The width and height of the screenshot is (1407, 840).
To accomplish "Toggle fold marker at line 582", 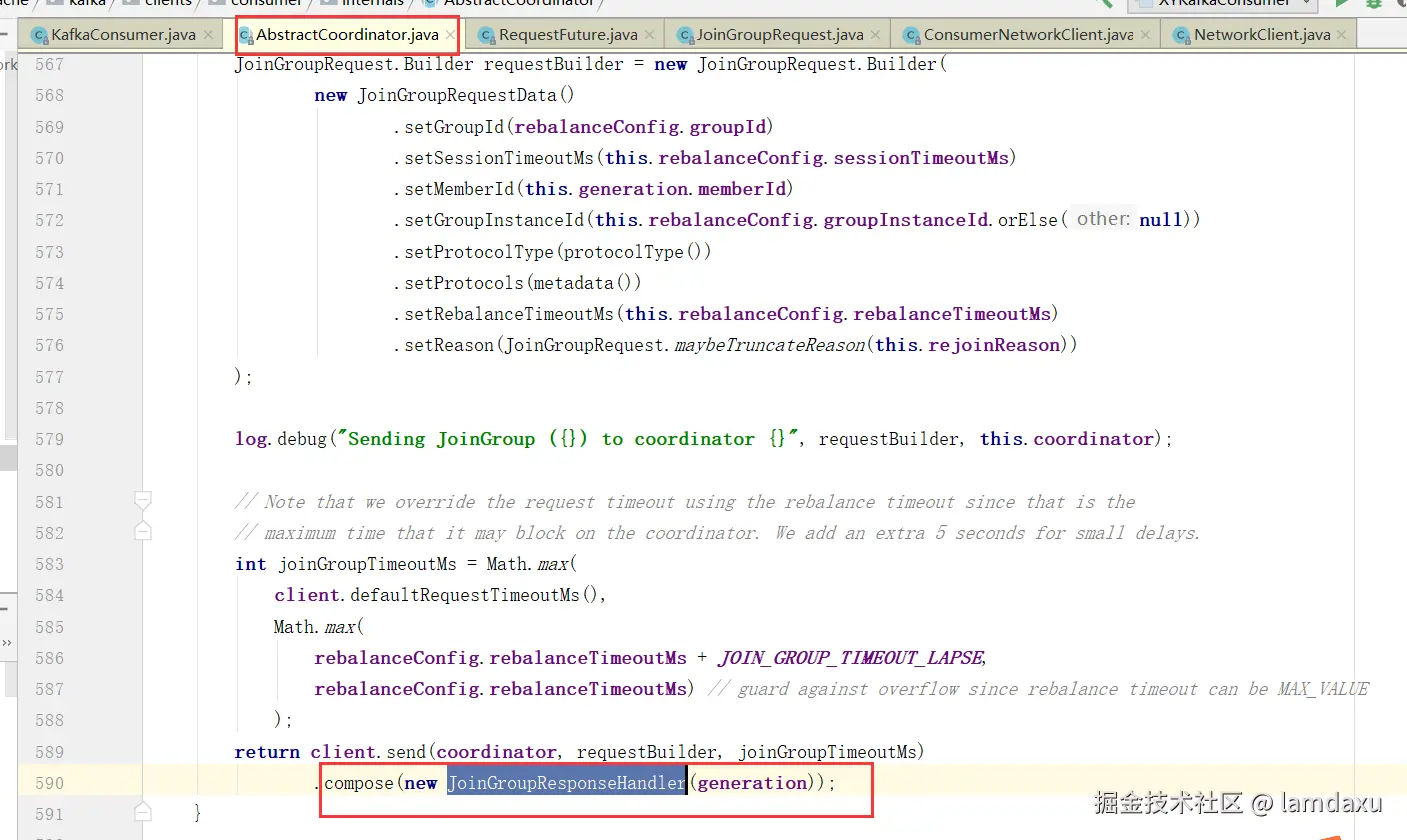I will point(142,531).
